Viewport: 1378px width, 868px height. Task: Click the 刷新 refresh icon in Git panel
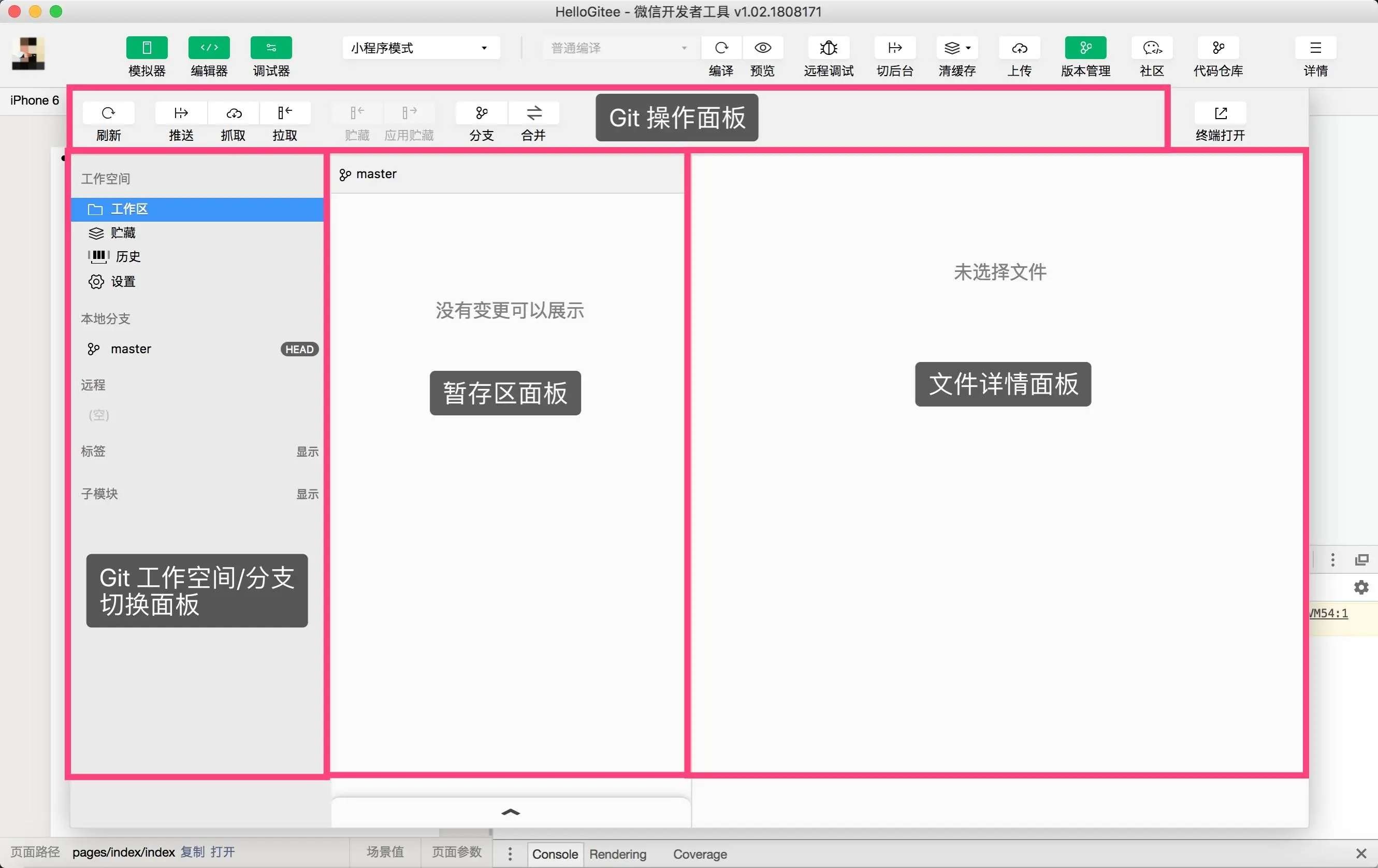click(x=108, y=113)
